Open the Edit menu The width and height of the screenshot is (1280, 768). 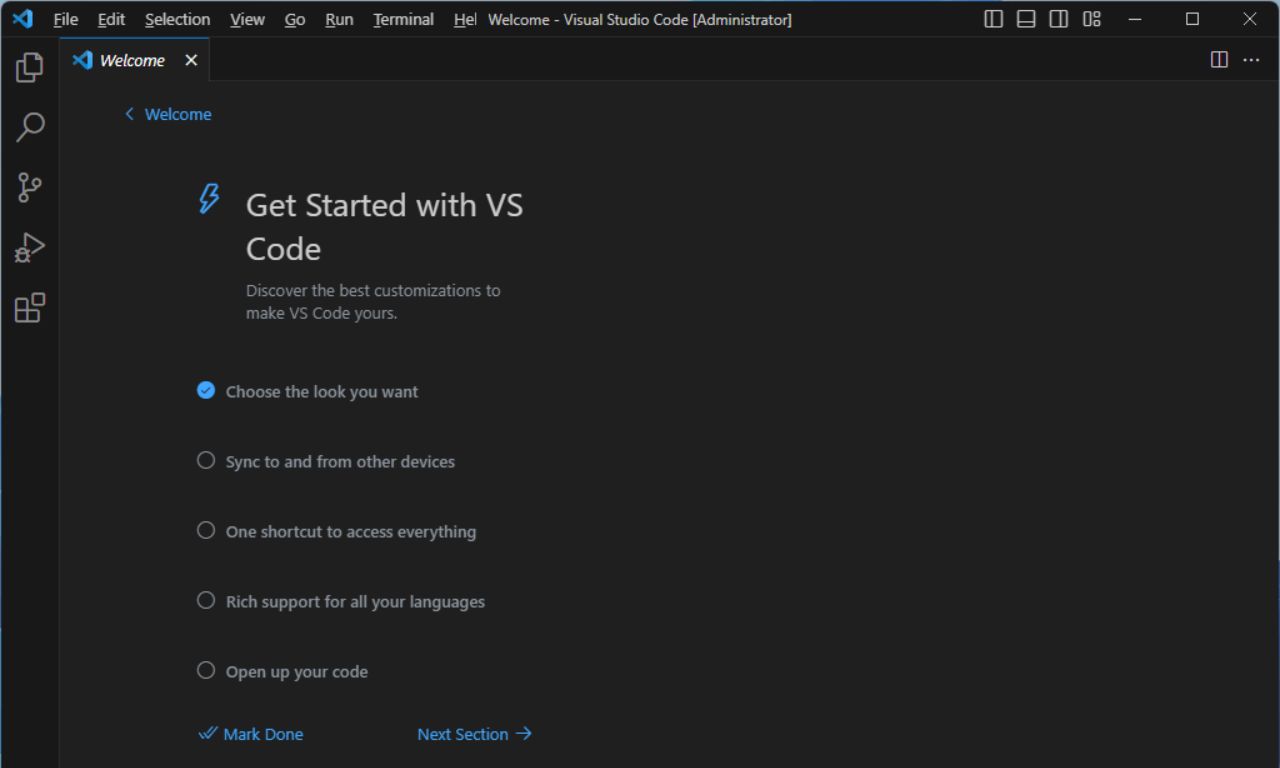(x=111, y=19)
